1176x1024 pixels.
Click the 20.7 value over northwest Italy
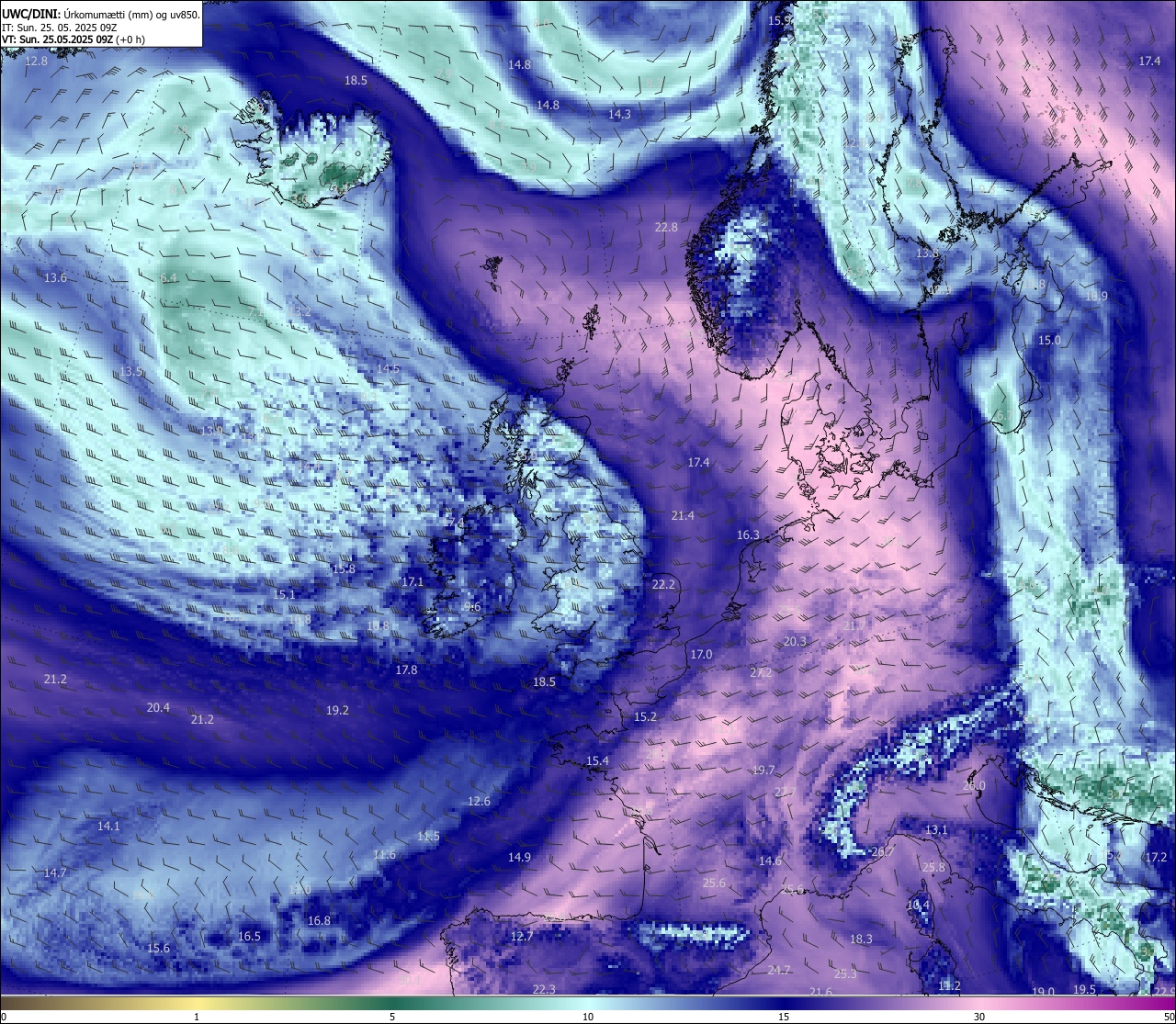[x=882, y=852]
